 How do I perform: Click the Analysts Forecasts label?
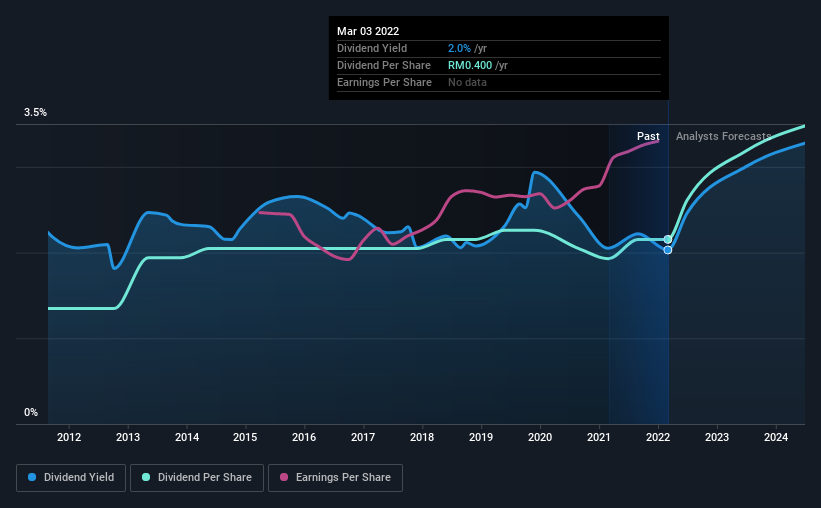click(x=724, y=136)
